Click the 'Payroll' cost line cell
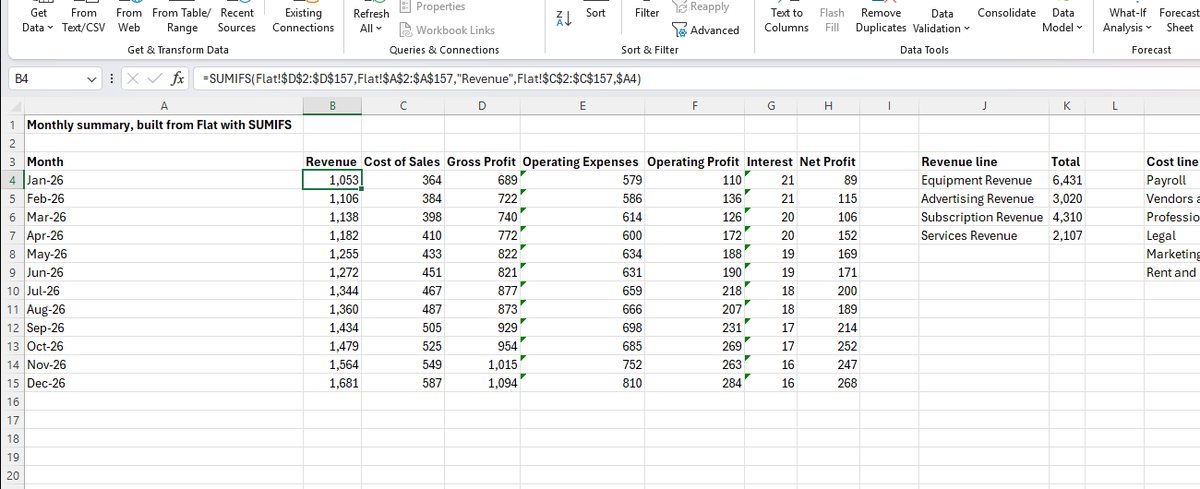 point(1171,181)
